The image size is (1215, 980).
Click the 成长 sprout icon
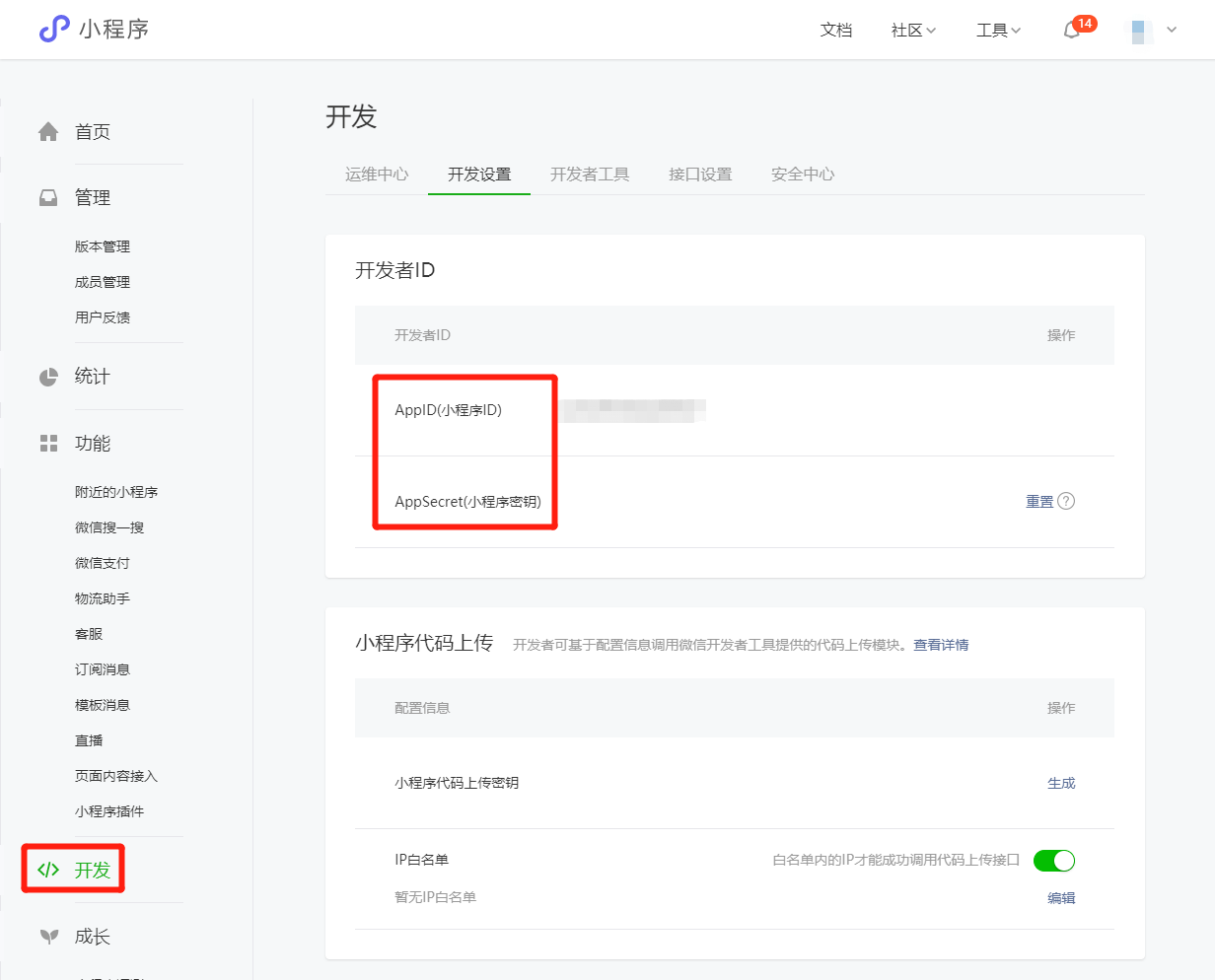point(48,937)
